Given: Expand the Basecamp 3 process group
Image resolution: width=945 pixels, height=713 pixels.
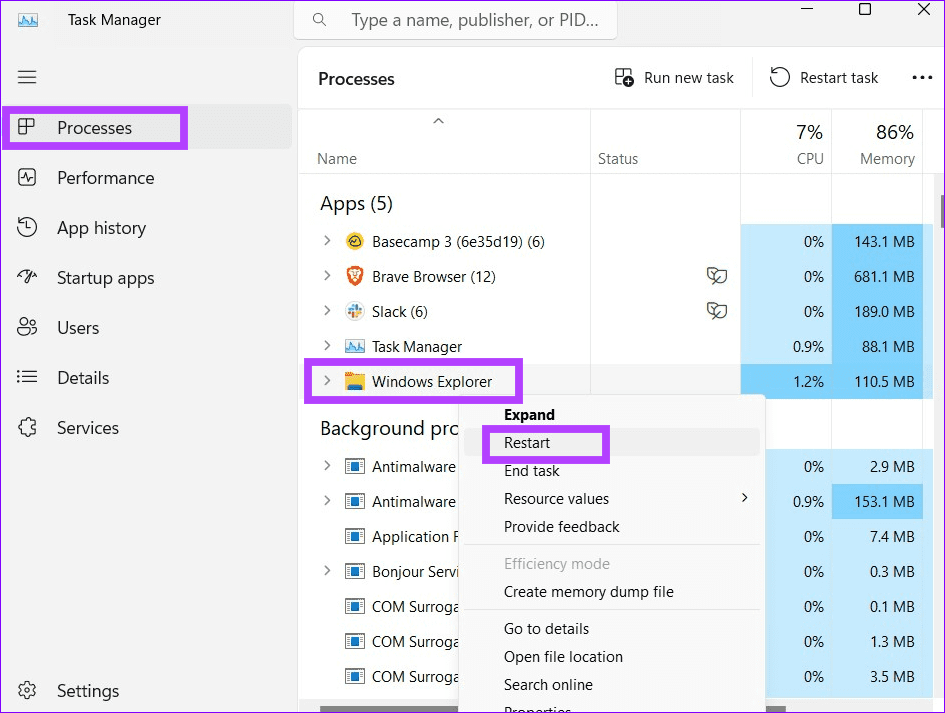Looking at the screenshot, I should 327,241.
